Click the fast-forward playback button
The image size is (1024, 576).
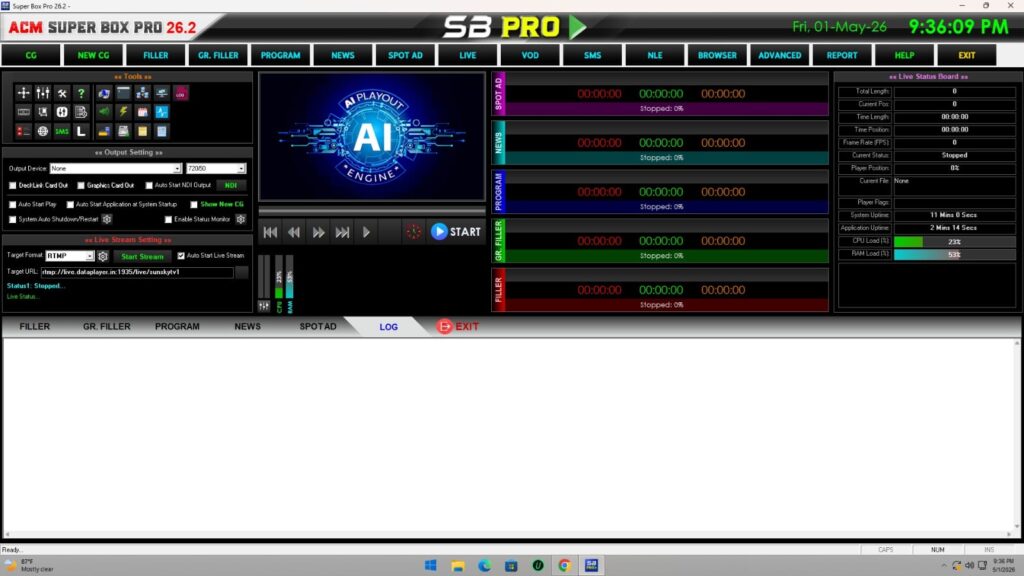pos(318,232)
